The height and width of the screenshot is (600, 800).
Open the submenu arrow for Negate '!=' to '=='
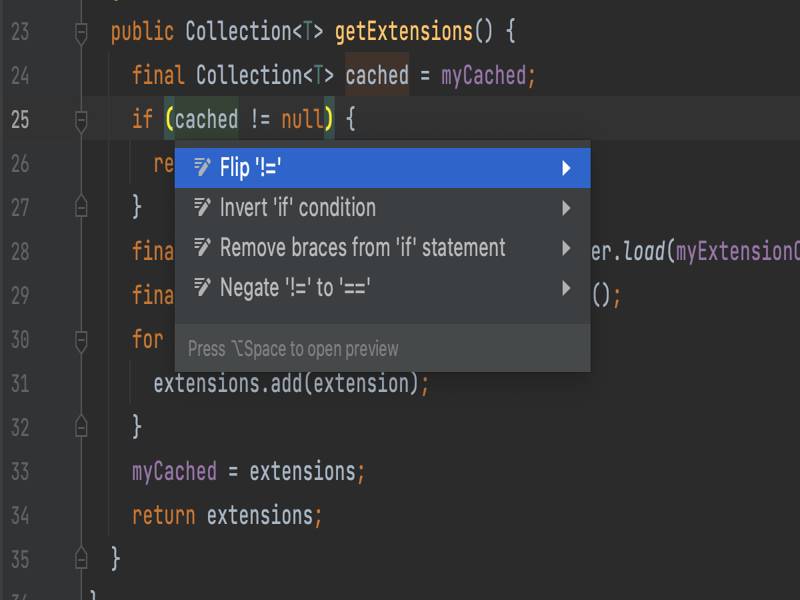[566, 288]
